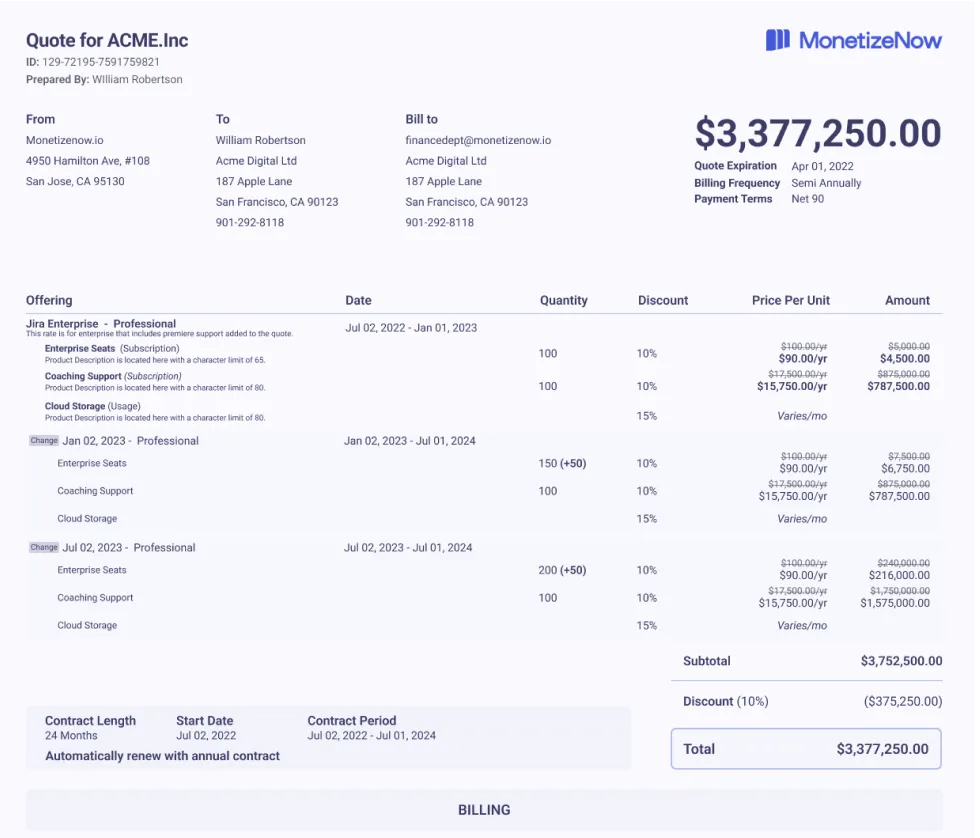Image resolution: width=980 pixels, height=838 pixels.
Task: Click the Discount column header
Action: (662, 300)
